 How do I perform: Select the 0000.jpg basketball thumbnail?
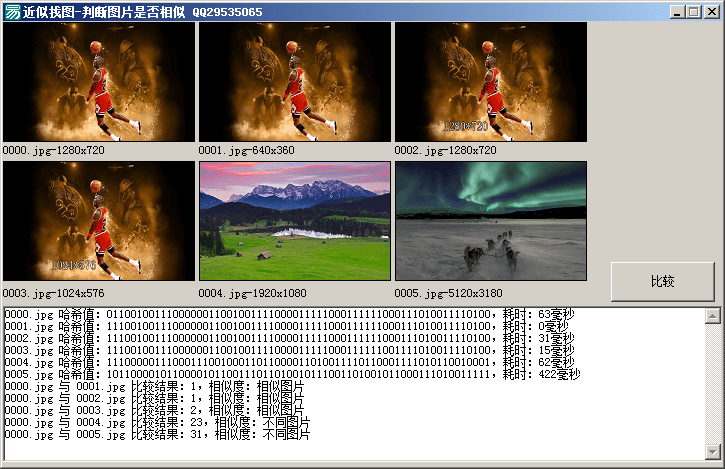coord(99,82)
